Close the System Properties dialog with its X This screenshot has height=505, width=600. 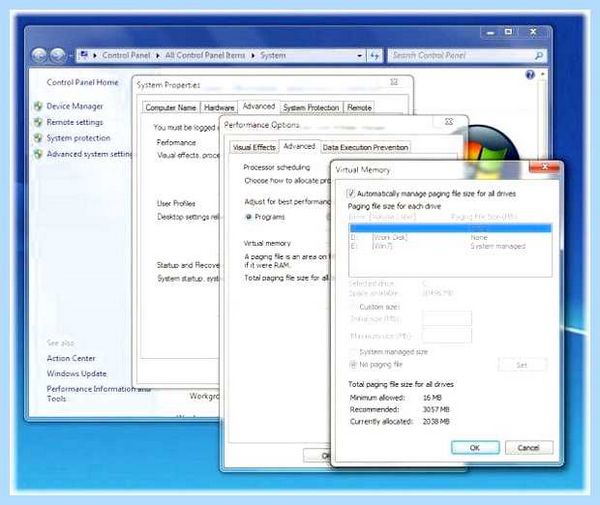coord(394,82)
